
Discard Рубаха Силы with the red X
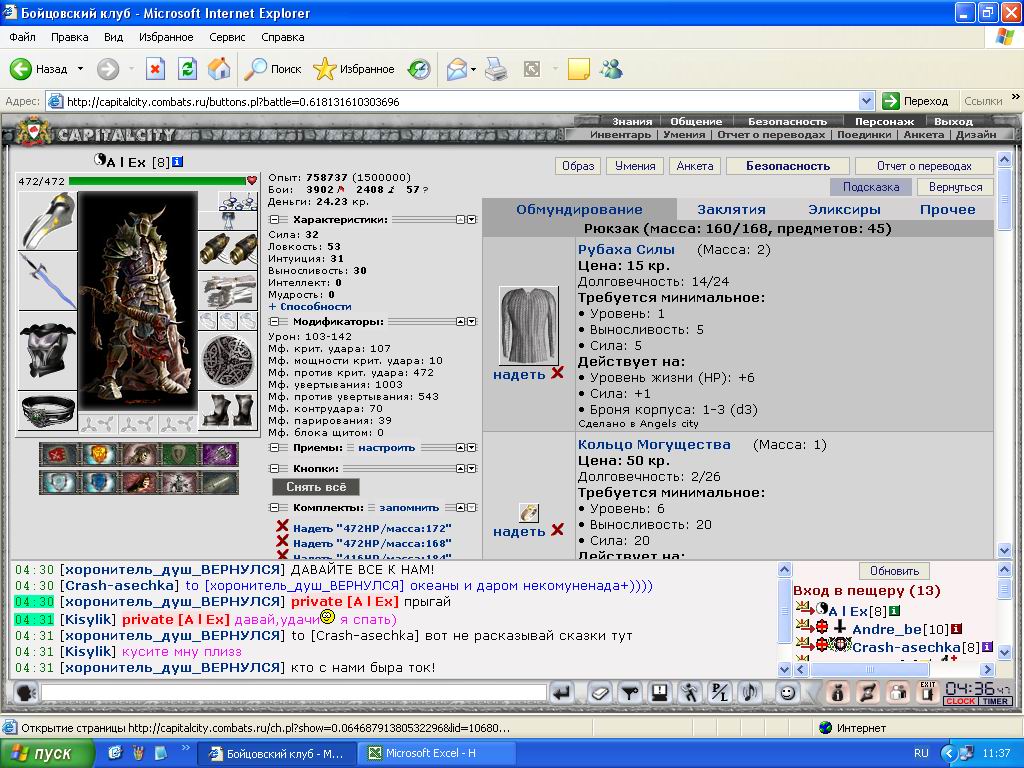[x=557, y=373]
